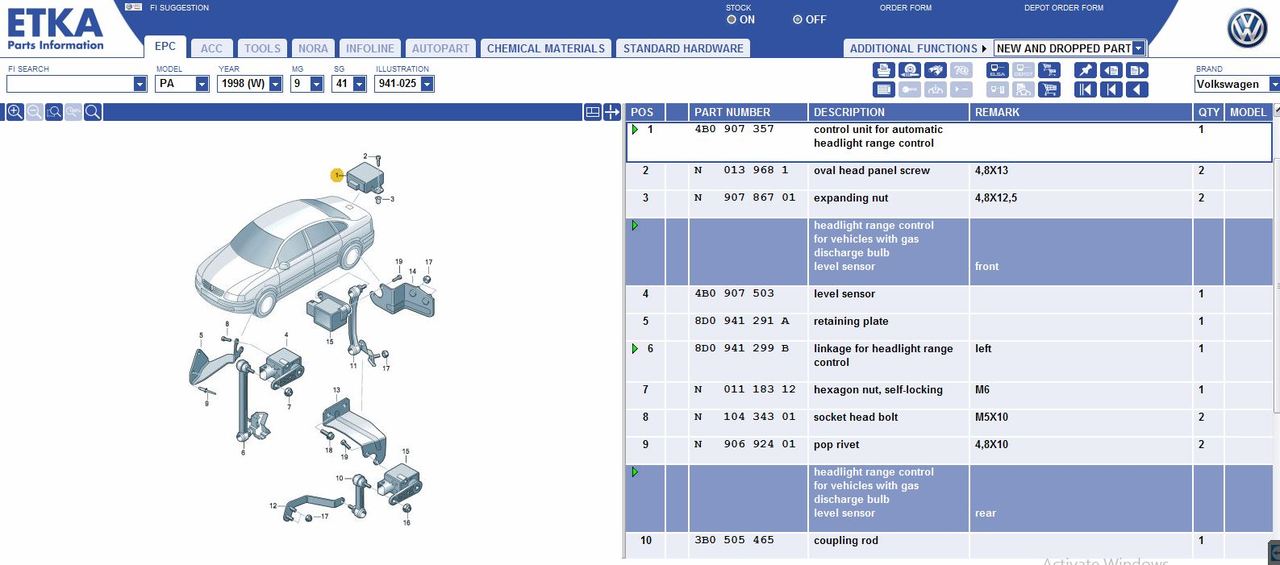Image resolution: width=1280 pixels, height=565 pixels.
Task: Open the BRAND dropdown showing Volkswagen
Action: pyautogui.click(x=1274, y=84)
